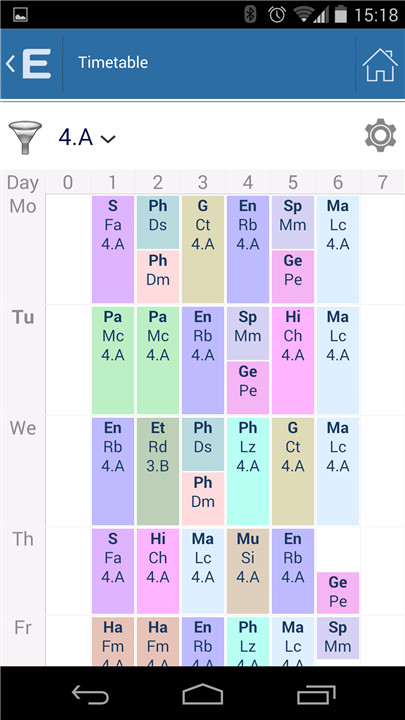This screenshot has height=720, width=405.
Task: Go back using the E logo button
Action: (28, 63)
